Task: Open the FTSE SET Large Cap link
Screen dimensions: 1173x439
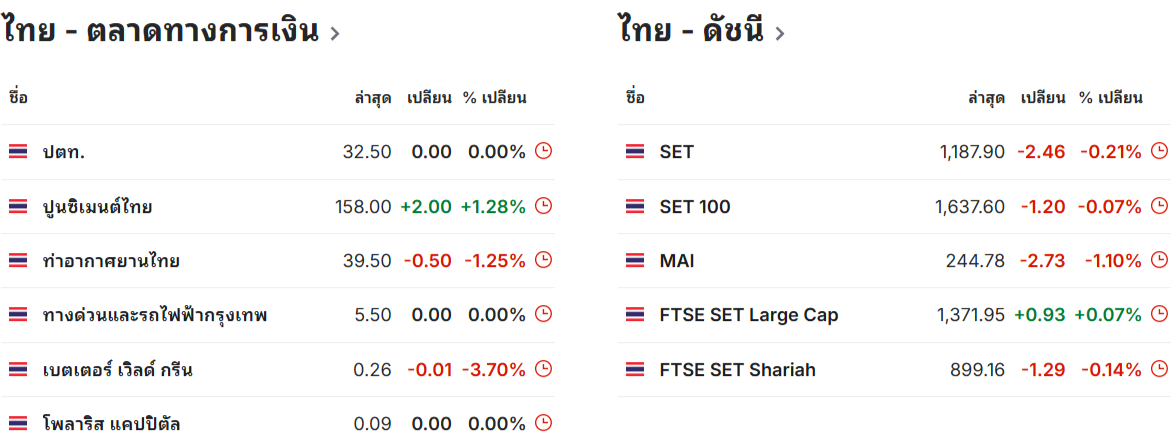Action: click(749, 315)
